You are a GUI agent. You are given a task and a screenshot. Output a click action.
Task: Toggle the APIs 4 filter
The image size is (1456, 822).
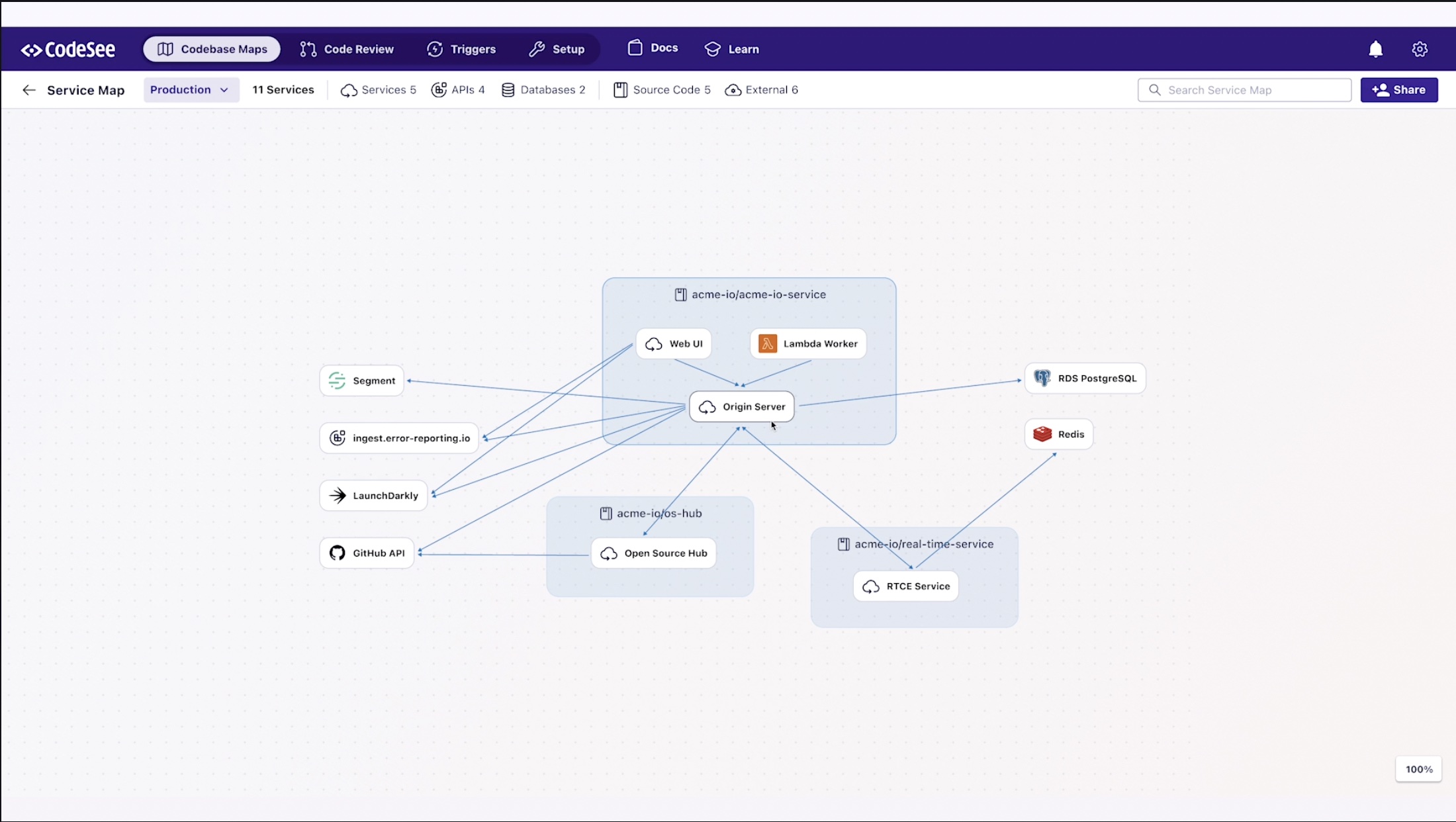458,90
